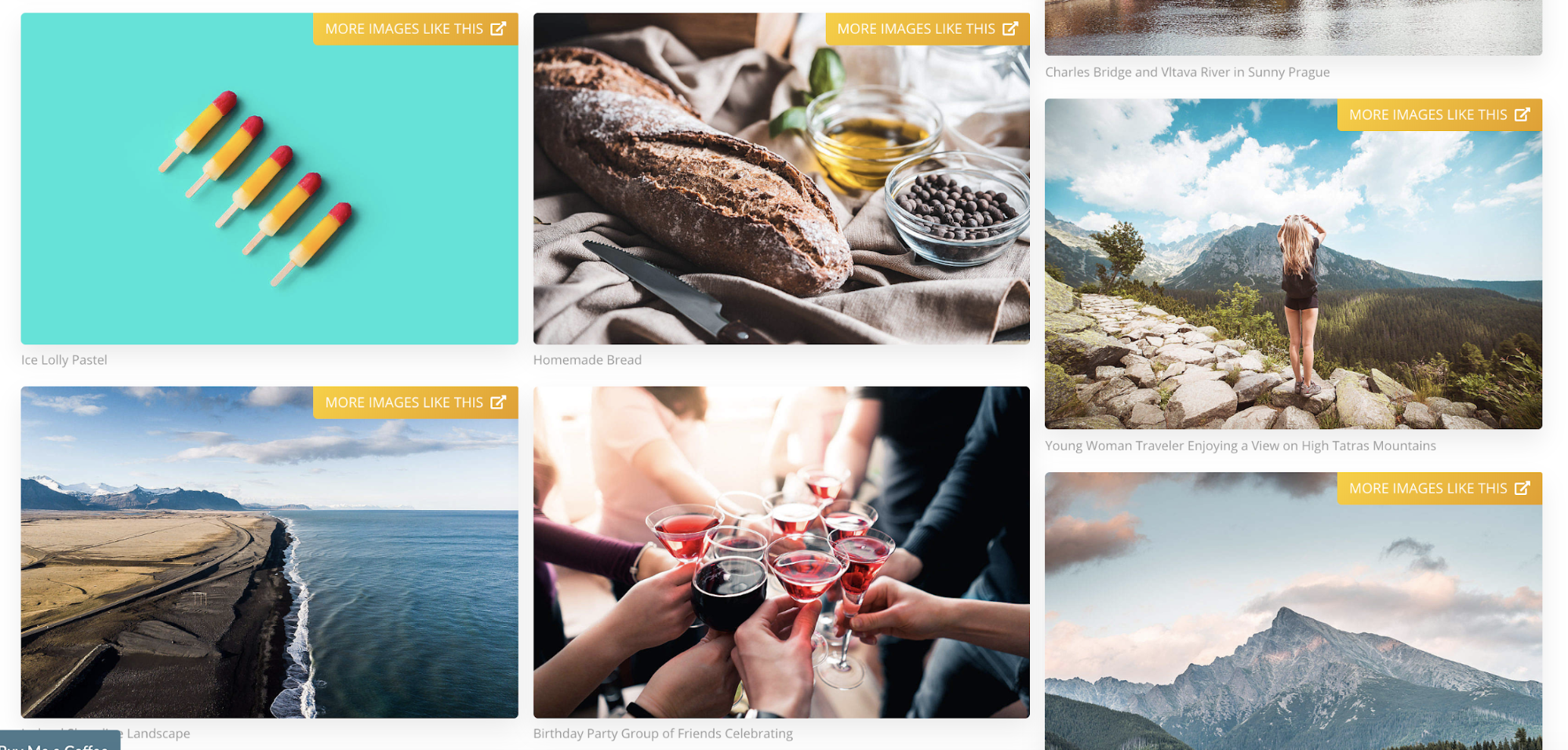Open the Birthday Party friends celebrating photo
The height and width of the screenshot is (750, 1568).
click(781, 552)
